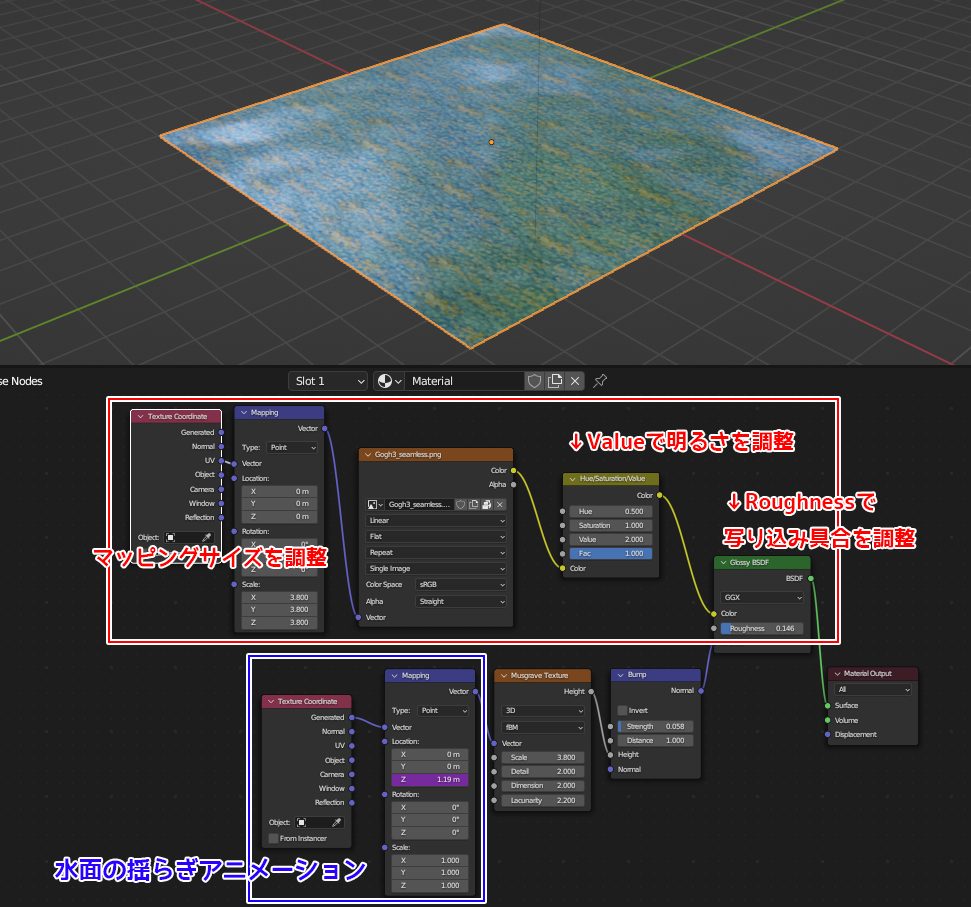
Task: Click the Roughness slider on Glossy BSDF
Action: click(x=761, y=629)
